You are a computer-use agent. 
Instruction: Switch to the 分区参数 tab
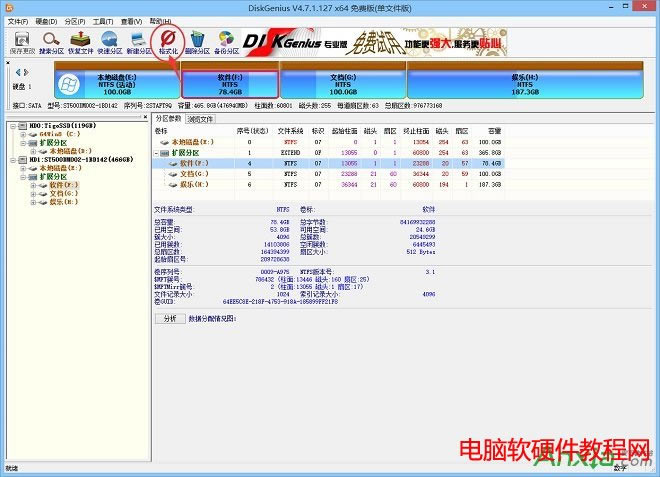pos(168,119)
